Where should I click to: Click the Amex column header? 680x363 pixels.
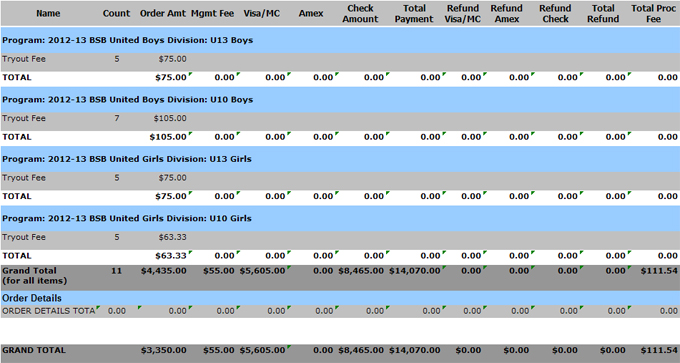pos(311,13)
